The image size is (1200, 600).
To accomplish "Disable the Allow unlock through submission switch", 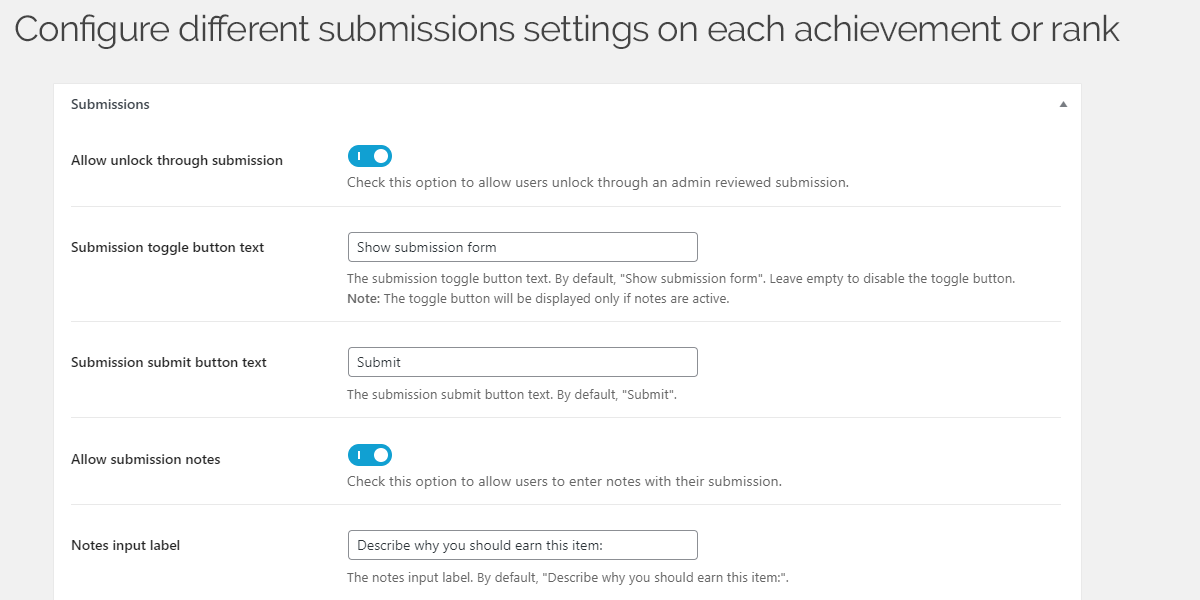I will click(x=370, y=156).
